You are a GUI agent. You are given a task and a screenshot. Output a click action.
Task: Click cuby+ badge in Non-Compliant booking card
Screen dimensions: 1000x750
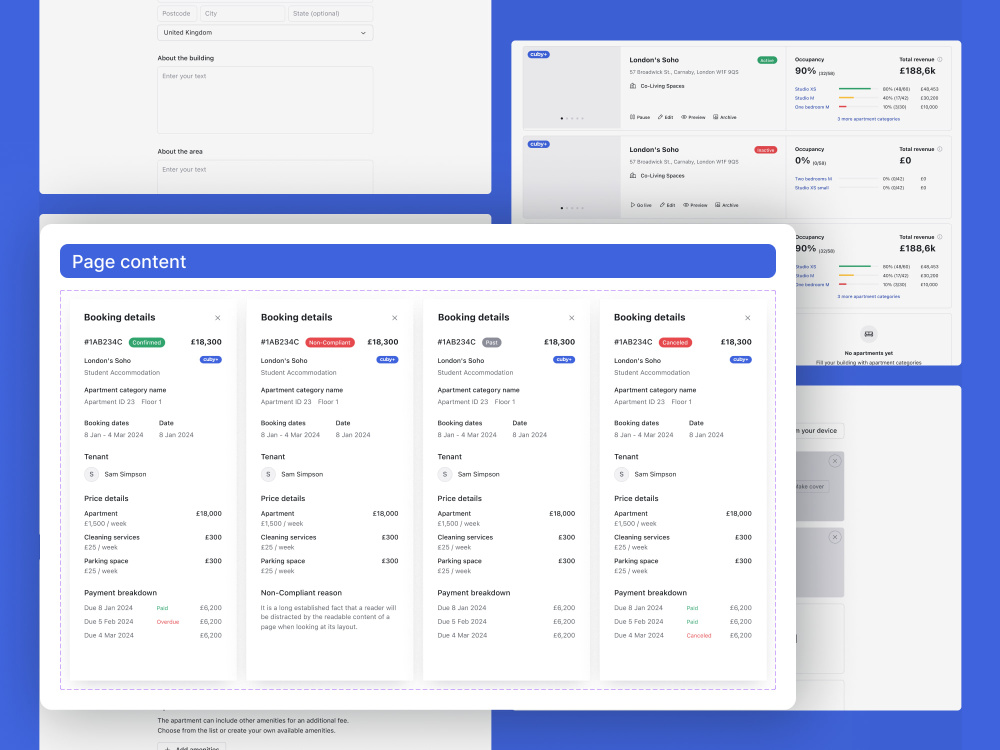(388, 360)
